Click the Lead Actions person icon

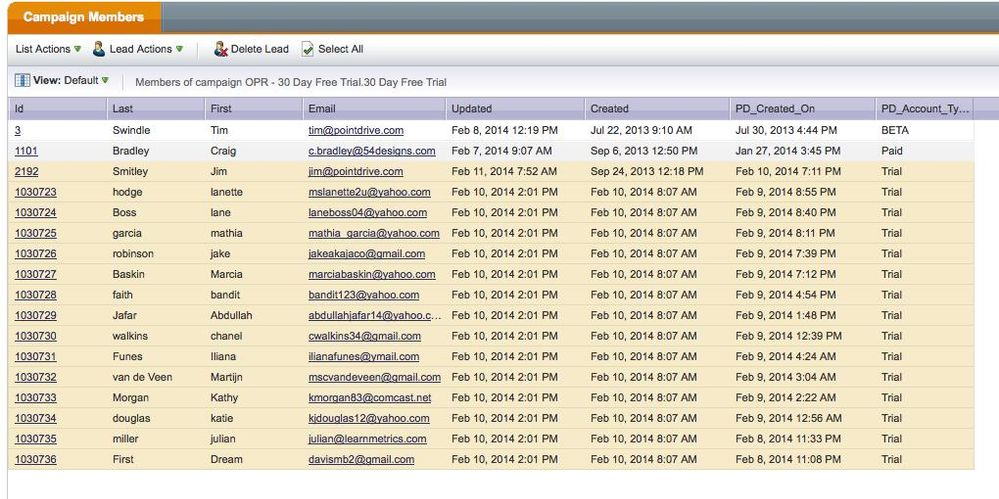99,49
